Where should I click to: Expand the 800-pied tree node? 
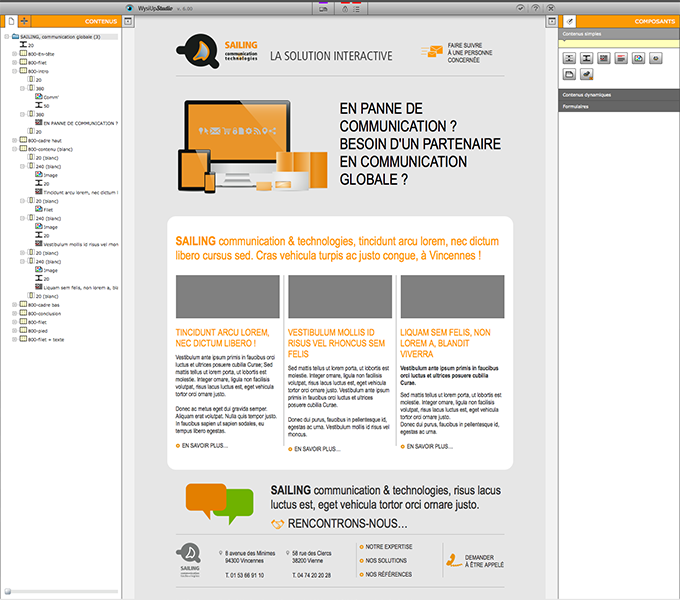coord(14,331)
